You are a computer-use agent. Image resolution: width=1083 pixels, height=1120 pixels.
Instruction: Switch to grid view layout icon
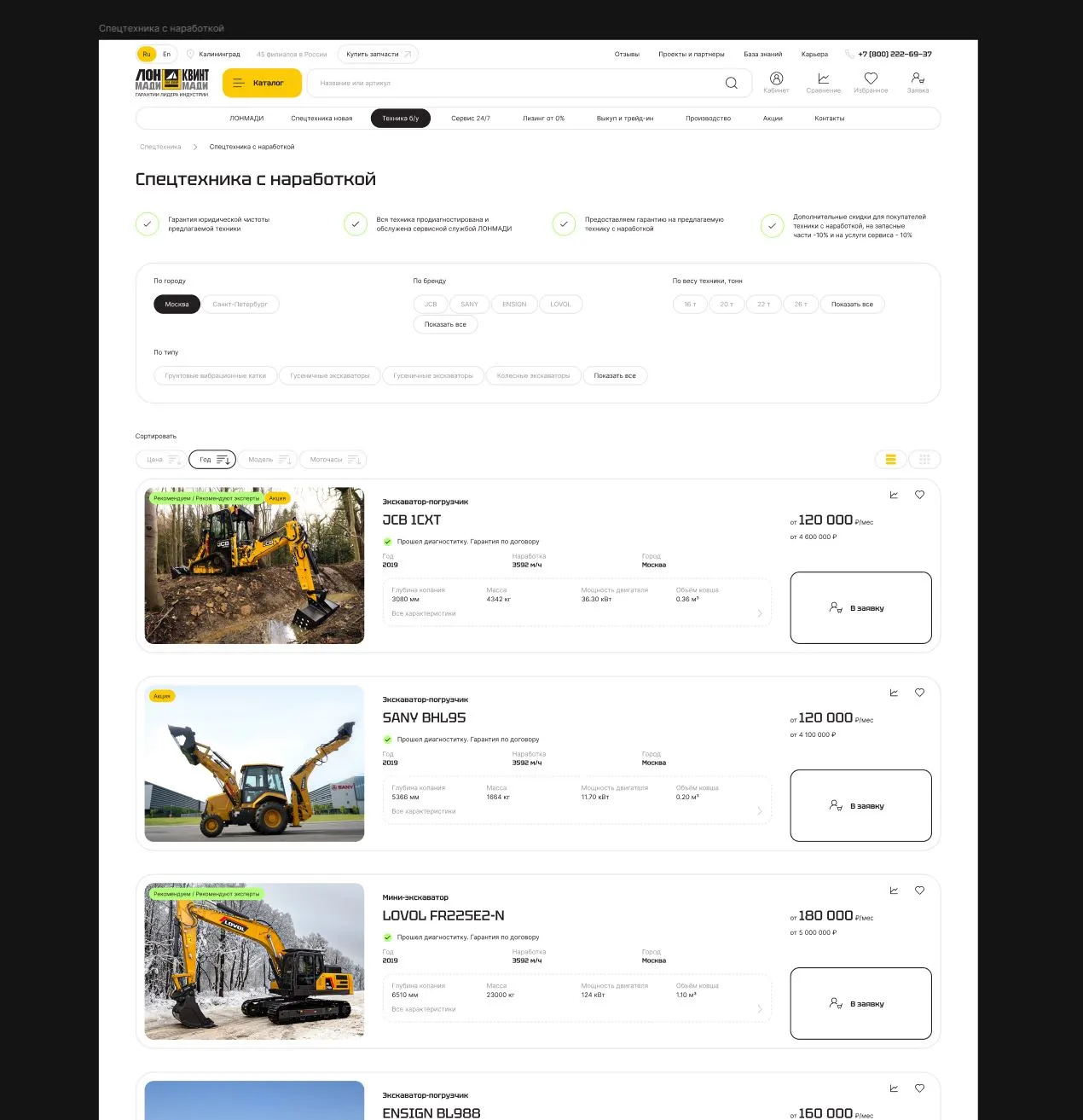tap(924, 460)
